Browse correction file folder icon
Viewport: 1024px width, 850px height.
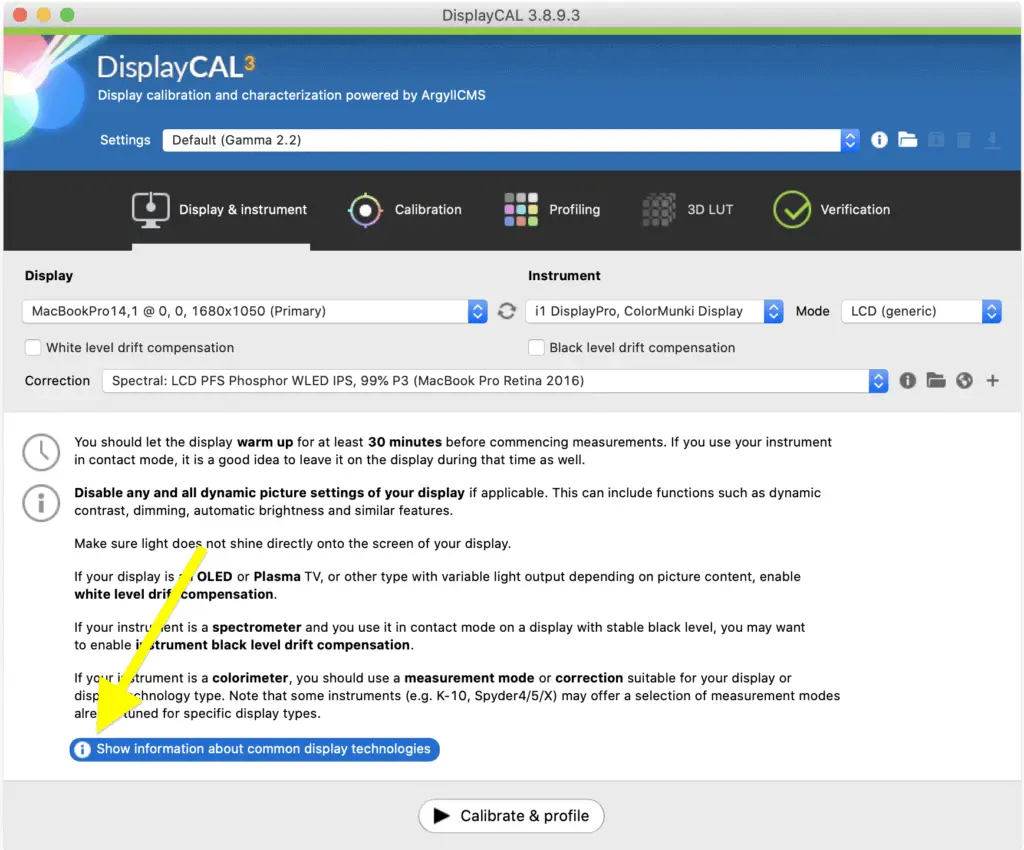click(936, 381)
